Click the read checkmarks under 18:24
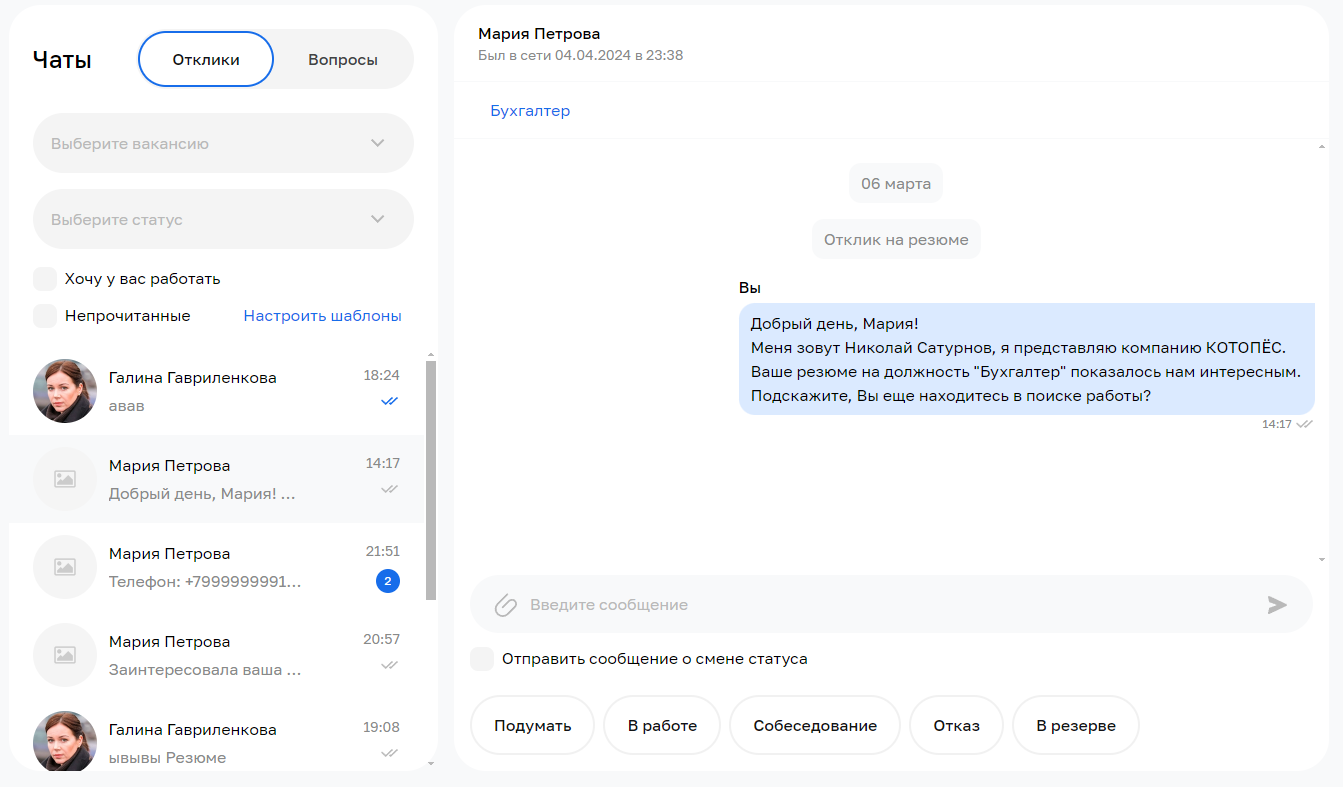 coord(389,401)
